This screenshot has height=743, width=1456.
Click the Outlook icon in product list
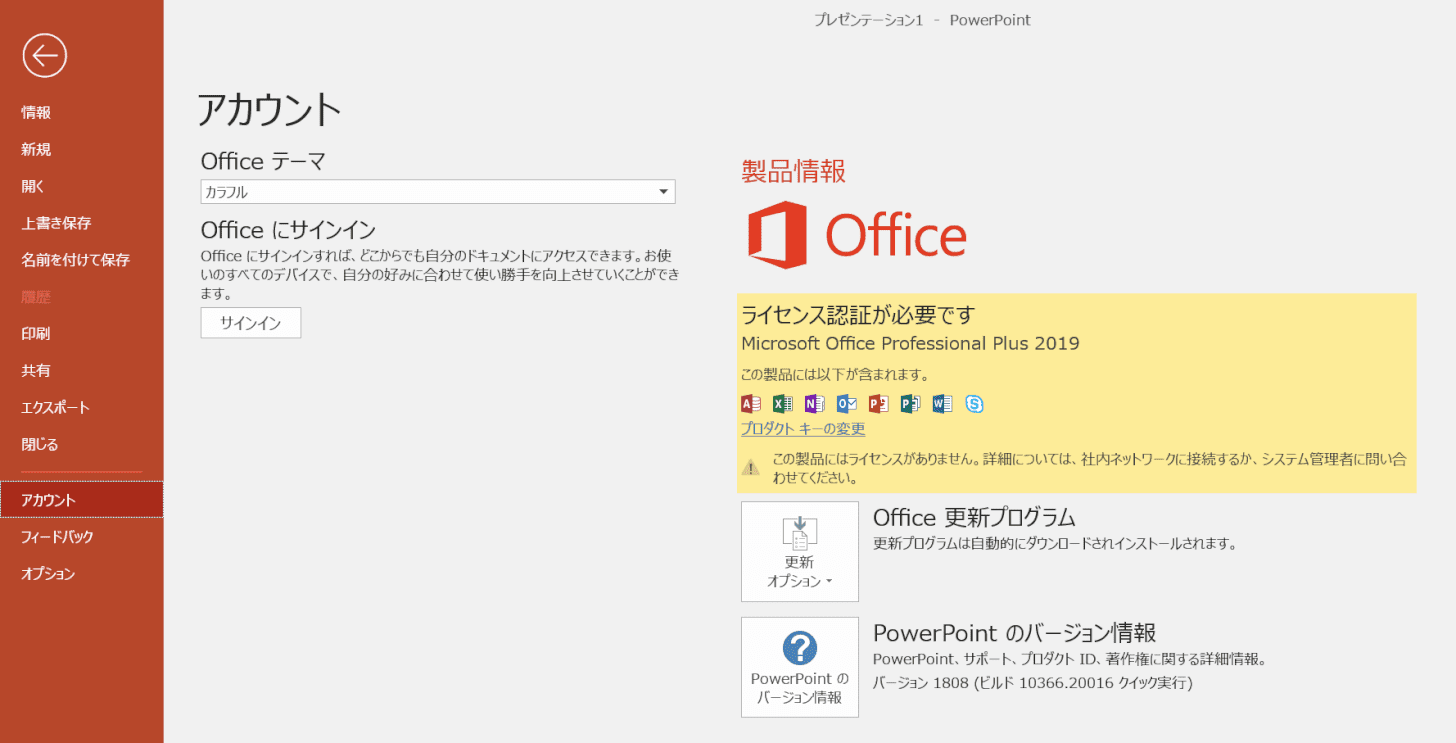coord(847,404)
